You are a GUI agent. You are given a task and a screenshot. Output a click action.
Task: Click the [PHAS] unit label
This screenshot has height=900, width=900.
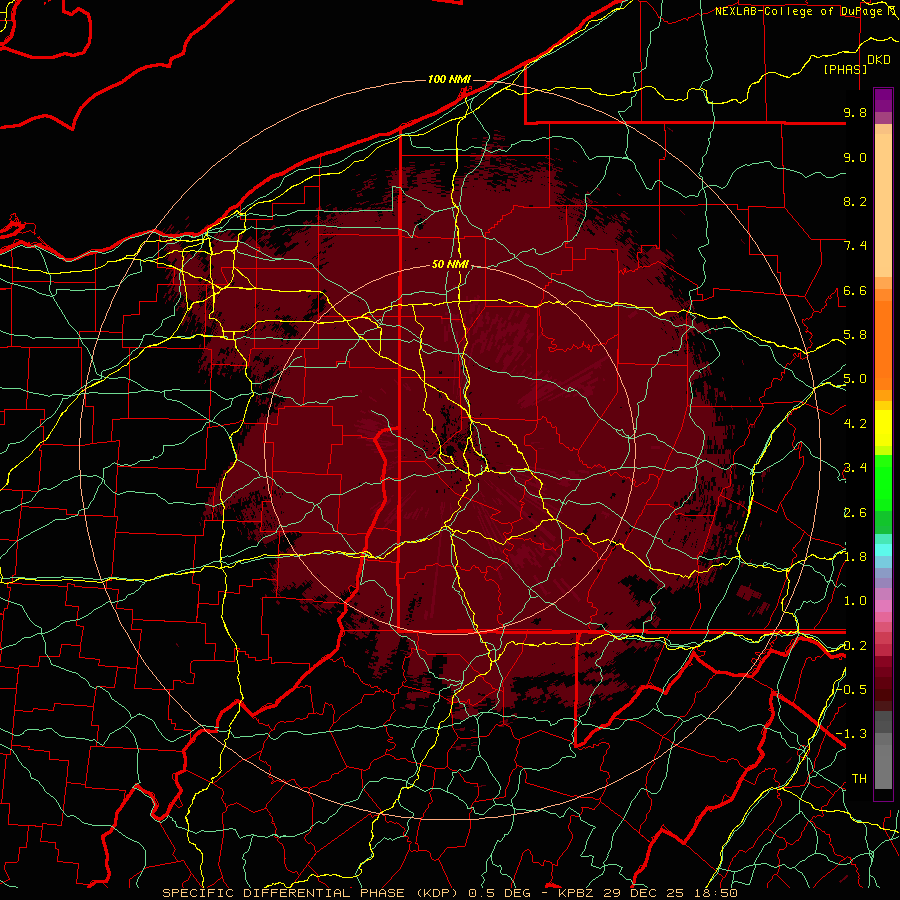click(845, 69)
